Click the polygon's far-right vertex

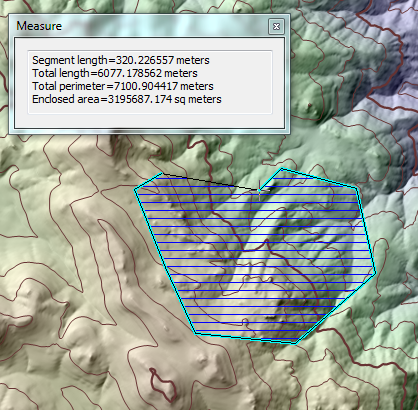[x=376, y=273]
